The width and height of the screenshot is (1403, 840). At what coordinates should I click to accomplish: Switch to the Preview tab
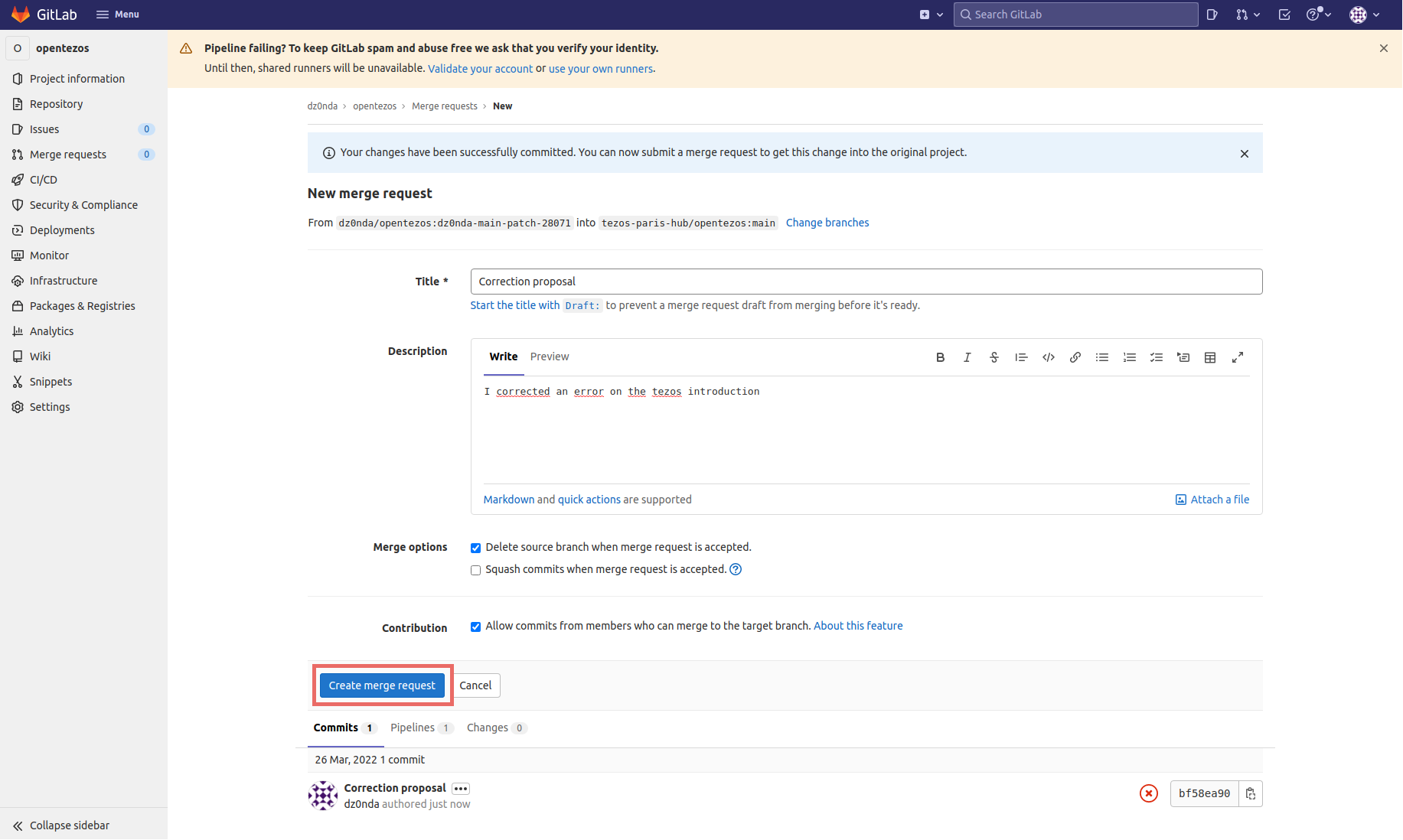pyautogui.click(x=549, y=357)
